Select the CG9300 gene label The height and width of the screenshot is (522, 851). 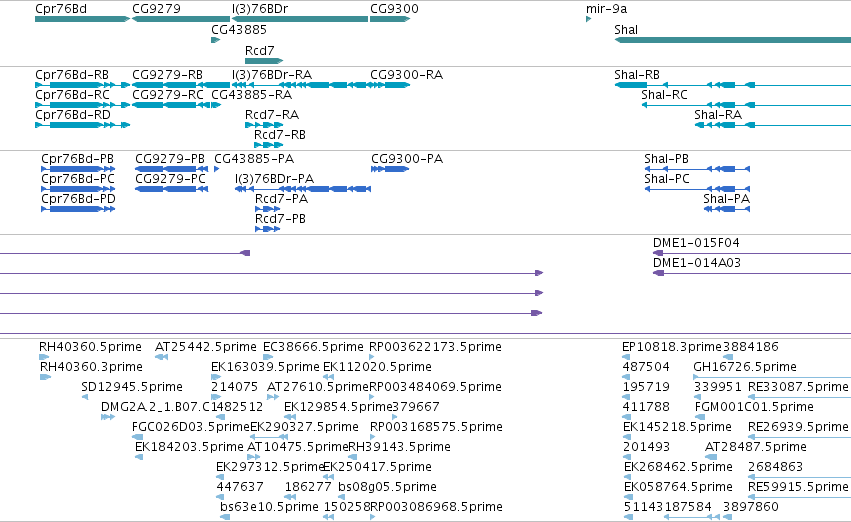395,9
